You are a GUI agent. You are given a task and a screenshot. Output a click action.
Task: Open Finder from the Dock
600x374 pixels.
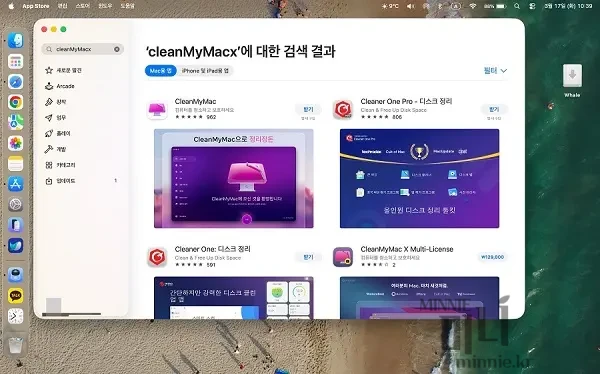click(x=16, y=41)
